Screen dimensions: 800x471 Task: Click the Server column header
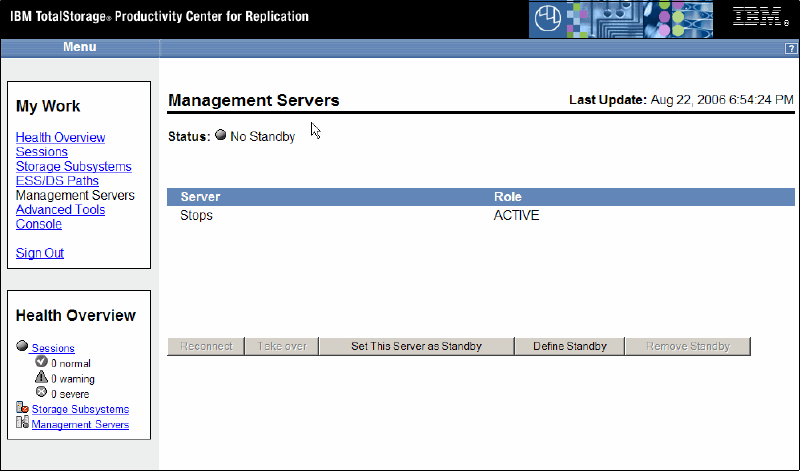[x=200, y=197]
